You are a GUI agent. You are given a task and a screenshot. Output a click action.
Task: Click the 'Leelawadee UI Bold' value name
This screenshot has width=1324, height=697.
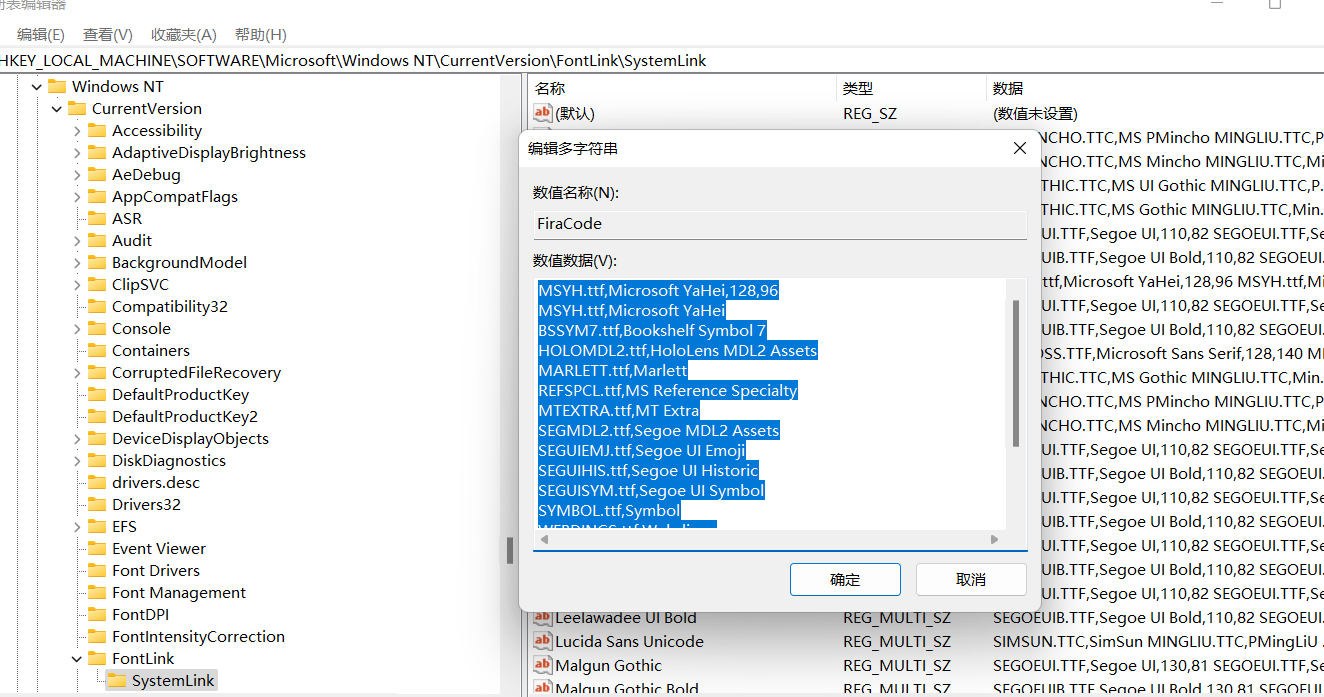(x=626, y=618)
